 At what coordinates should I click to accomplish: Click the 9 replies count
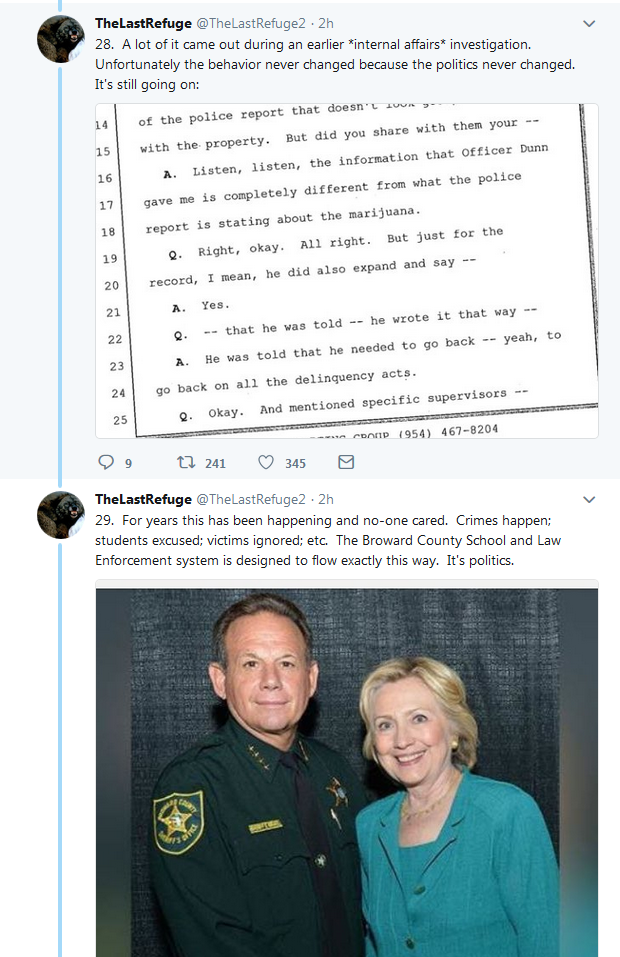128,463
